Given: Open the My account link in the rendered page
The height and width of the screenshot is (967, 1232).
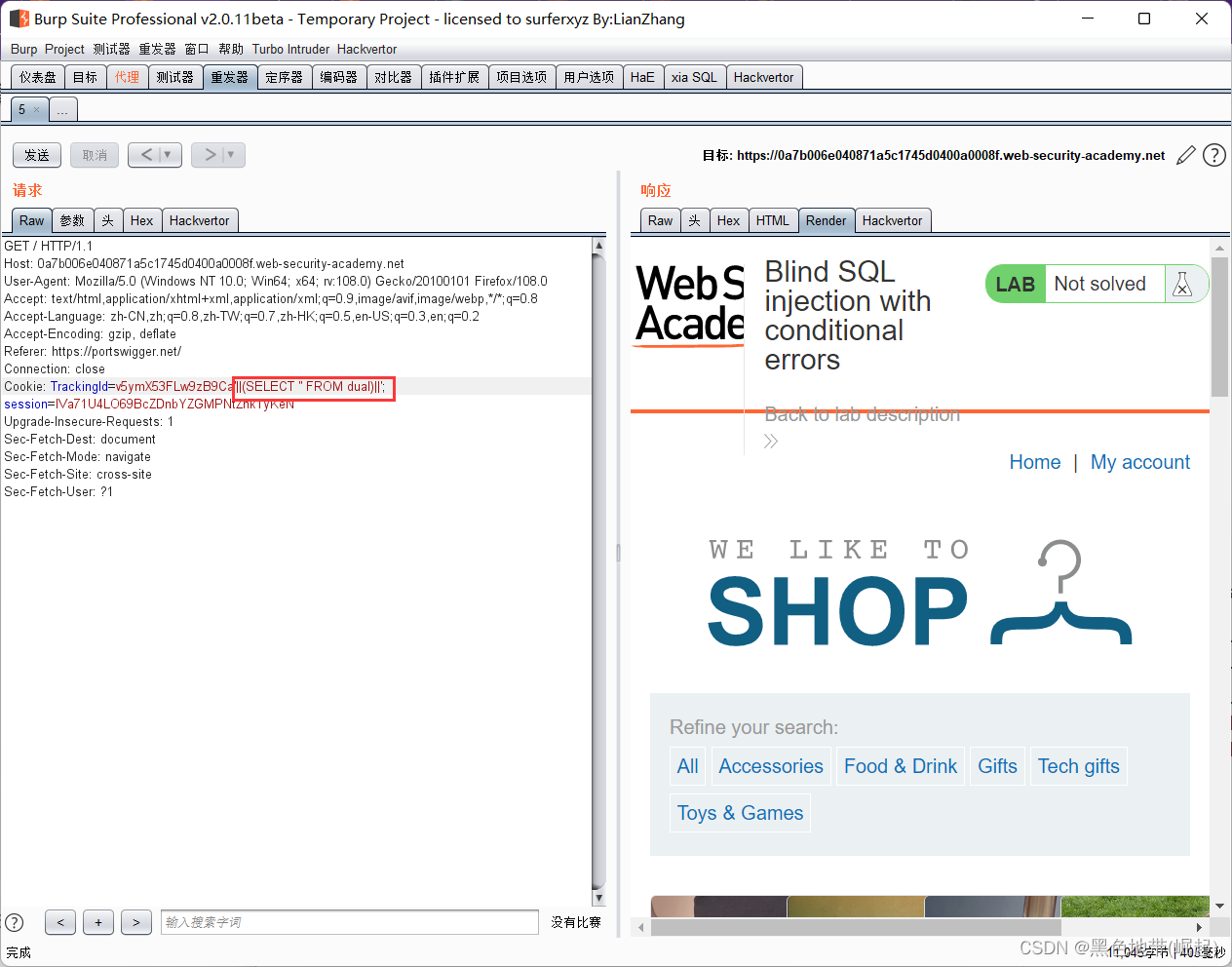Looking at the screenshot, I should coord(1140,462).
